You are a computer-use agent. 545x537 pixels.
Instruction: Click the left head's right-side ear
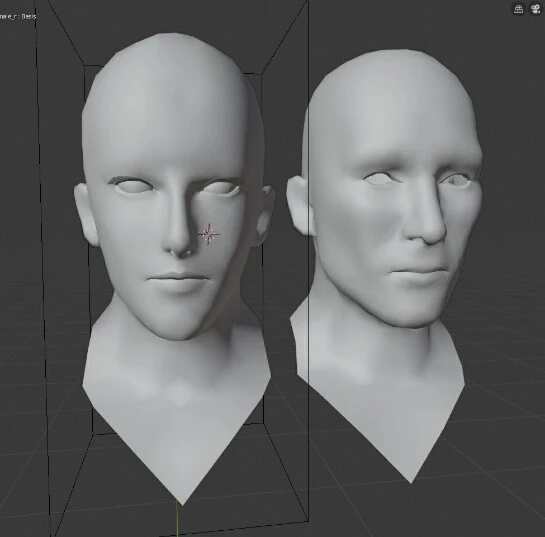pos(265,214)
